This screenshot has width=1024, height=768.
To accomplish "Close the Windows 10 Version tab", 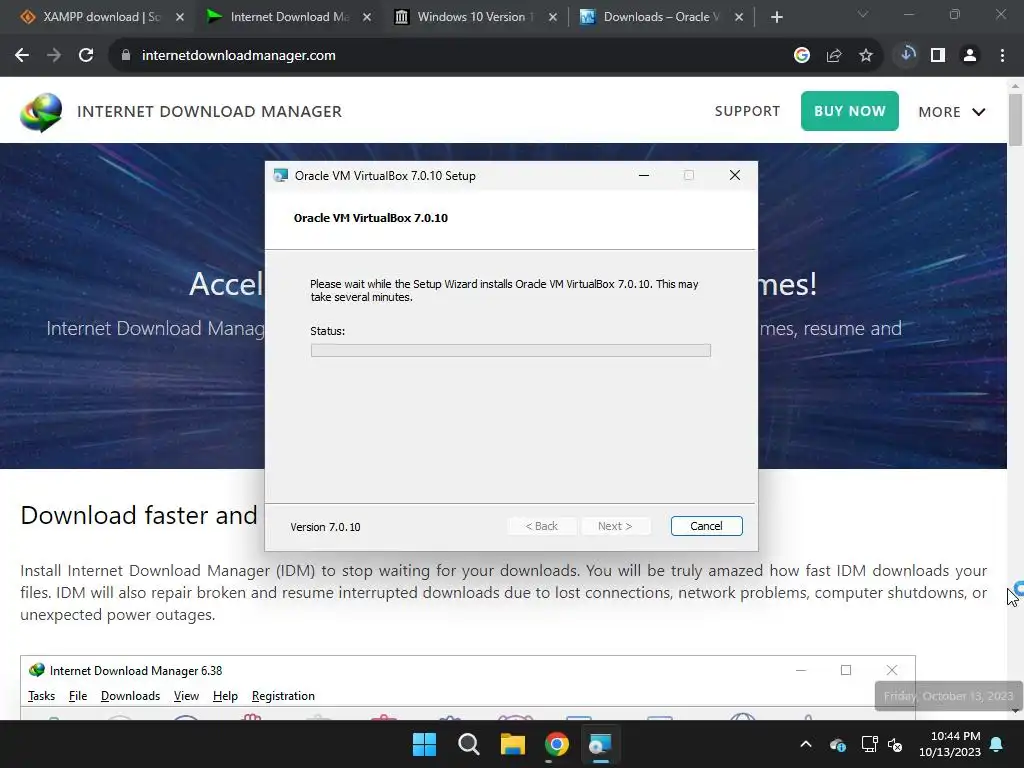I will click(x=553, y=17).
